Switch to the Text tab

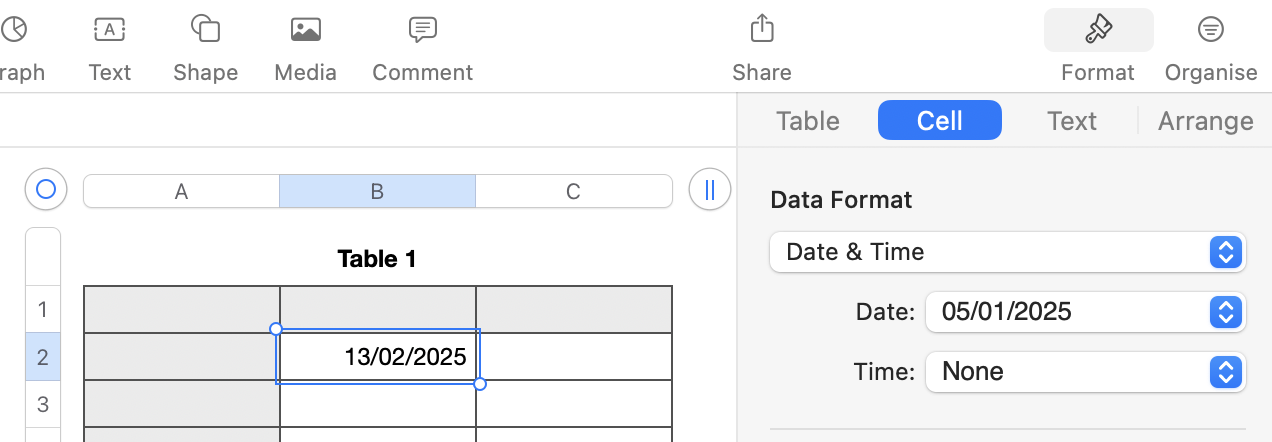tap(1072, 121)
